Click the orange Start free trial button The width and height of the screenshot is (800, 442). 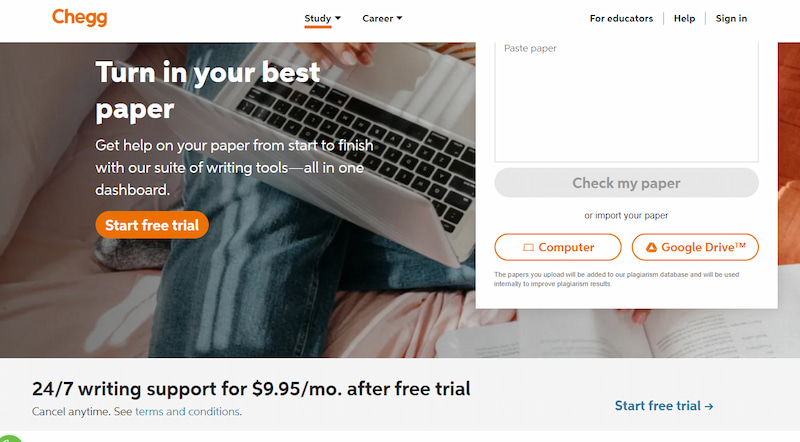pyautogui.click(x=152, y=225)
